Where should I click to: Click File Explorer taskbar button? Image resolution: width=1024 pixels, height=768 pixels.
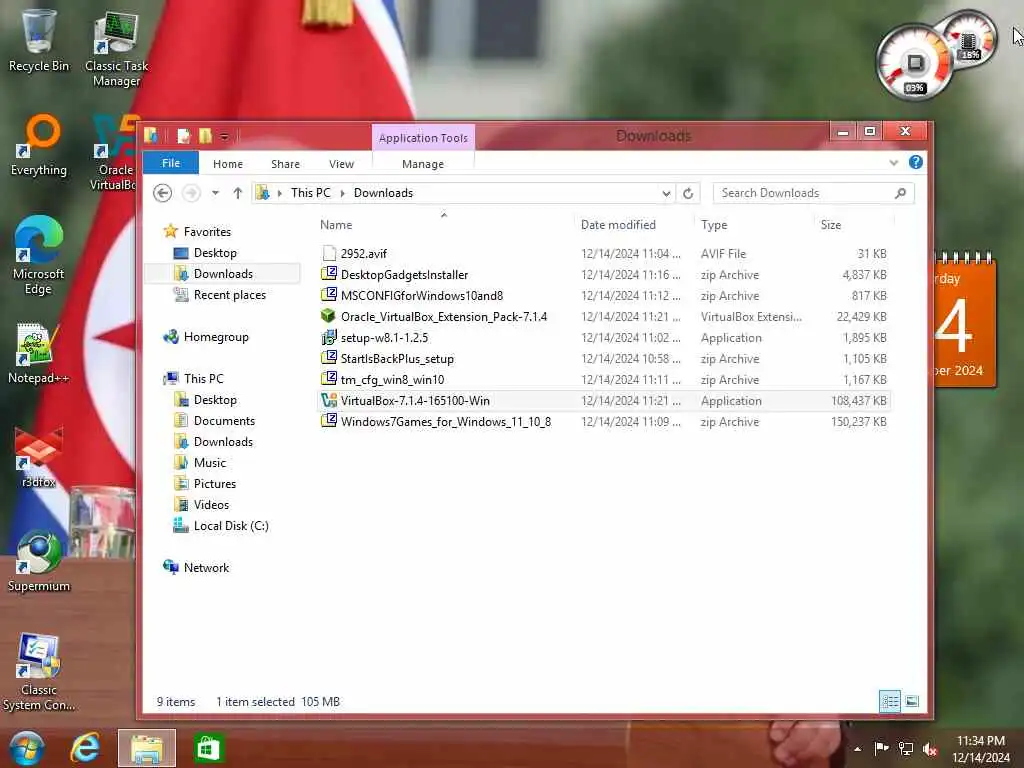[x=147, y=748]
